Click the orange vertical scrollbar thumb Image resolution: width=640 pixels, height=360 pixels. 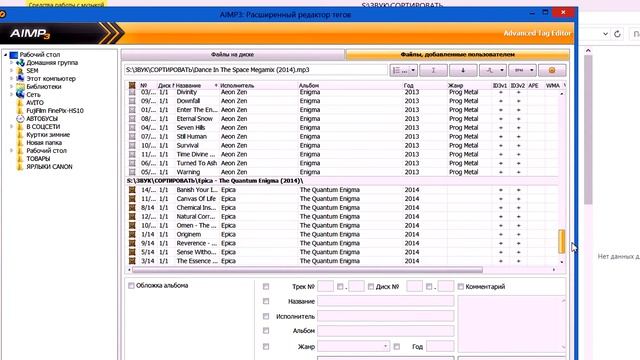[x=562, y=241]
